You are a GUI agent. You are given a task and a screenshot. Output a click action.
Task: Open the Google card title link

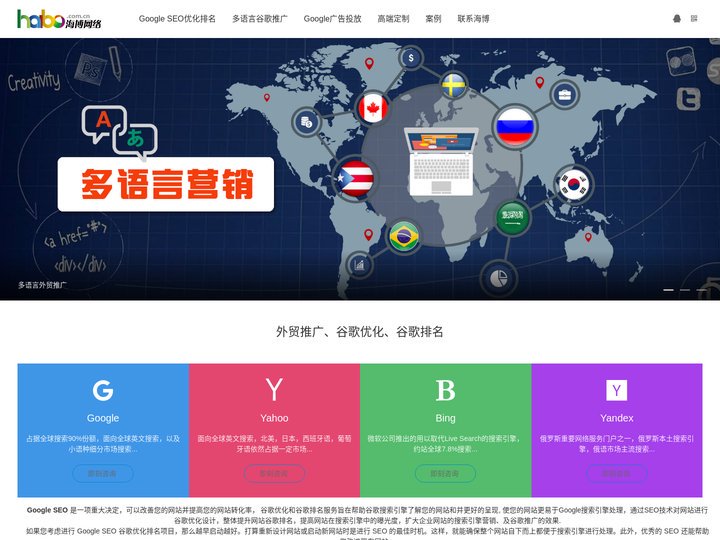[x=103, y=418]
